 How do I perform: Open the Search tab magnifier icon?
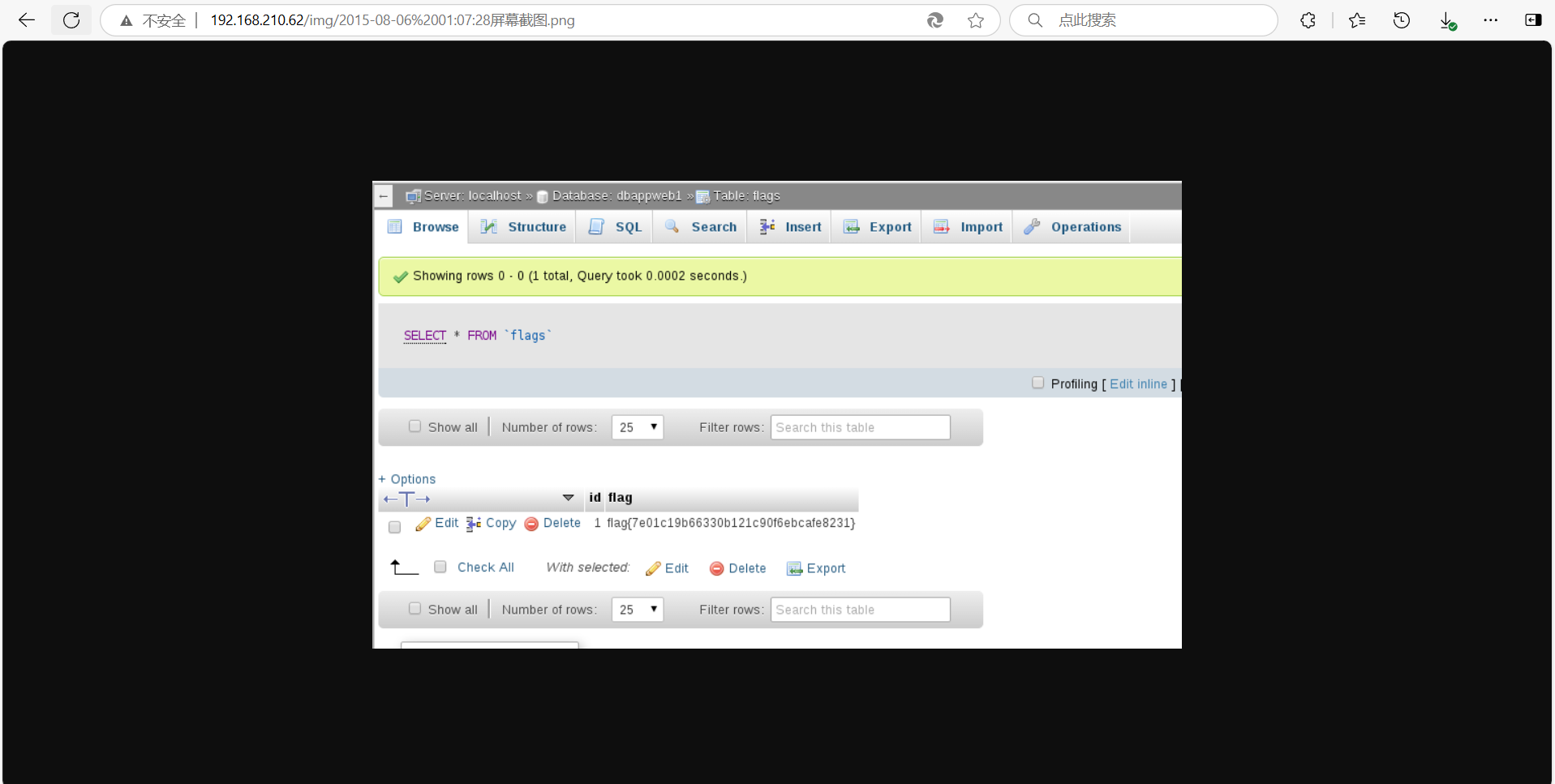672,226
